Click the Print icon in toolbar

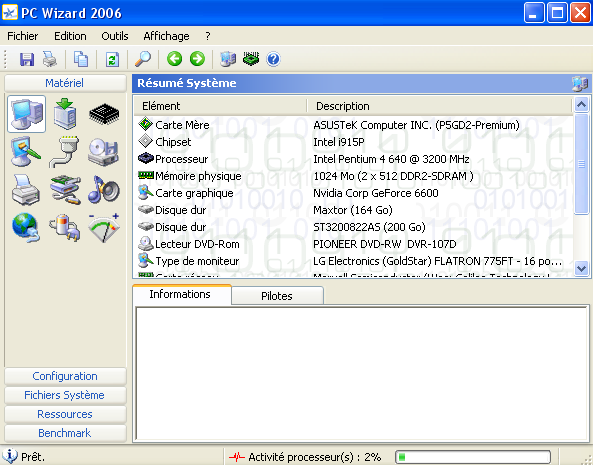[x=50, y=59]
